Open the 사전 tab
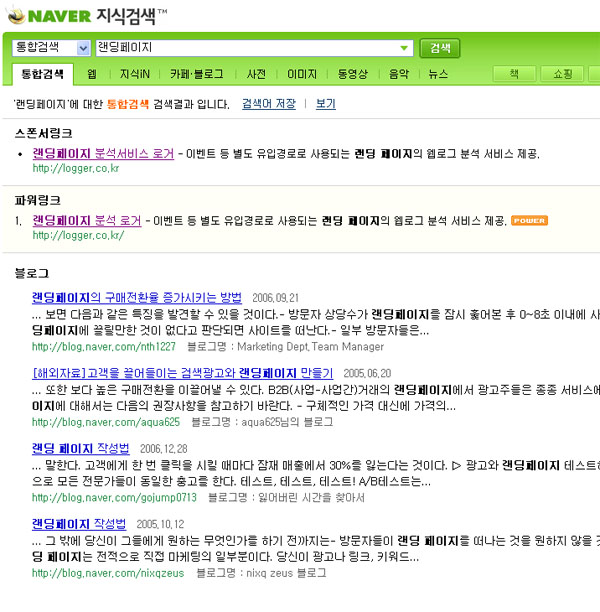600x612 pixels. 256,74
